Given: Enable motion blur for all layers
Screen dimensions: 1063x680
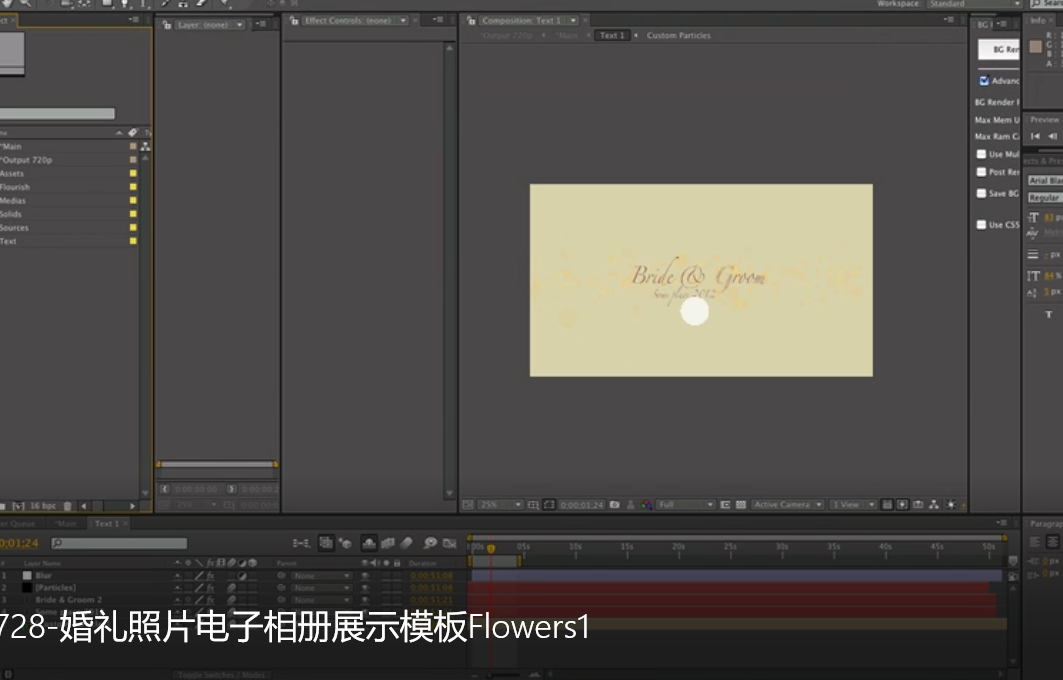Looking at the screenshot, I should [x=407, y=543].
